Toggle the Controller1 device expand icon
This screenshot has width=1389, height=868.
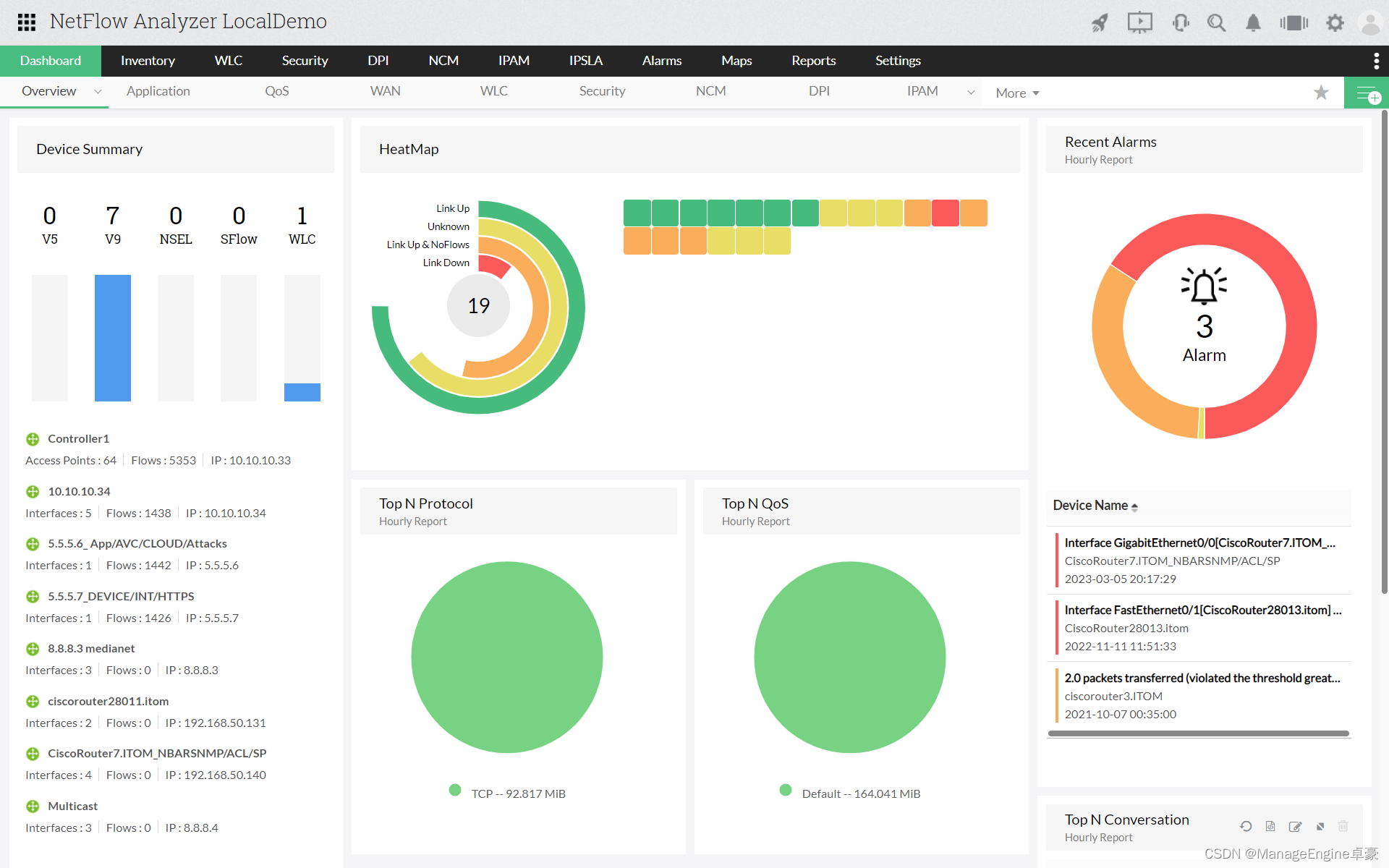[x=32, y=438]
